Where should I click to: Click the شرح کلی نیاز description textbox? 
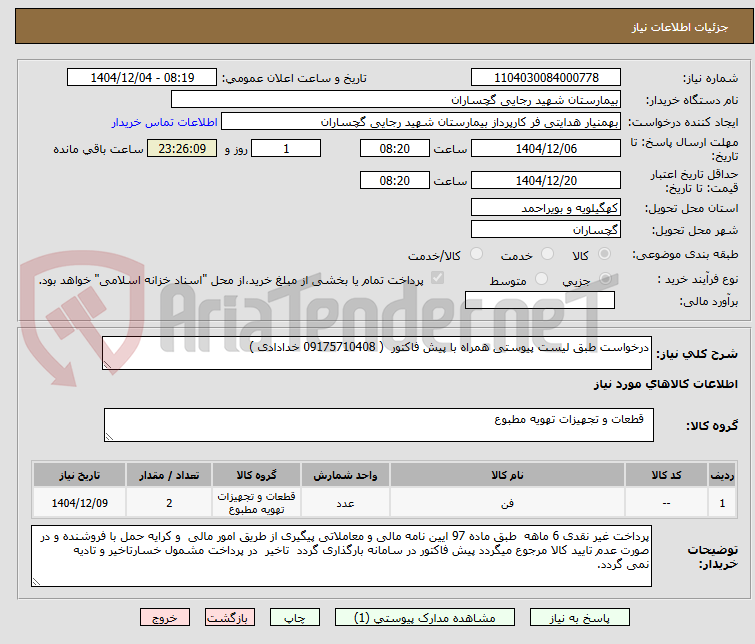[x=377, y=354]
